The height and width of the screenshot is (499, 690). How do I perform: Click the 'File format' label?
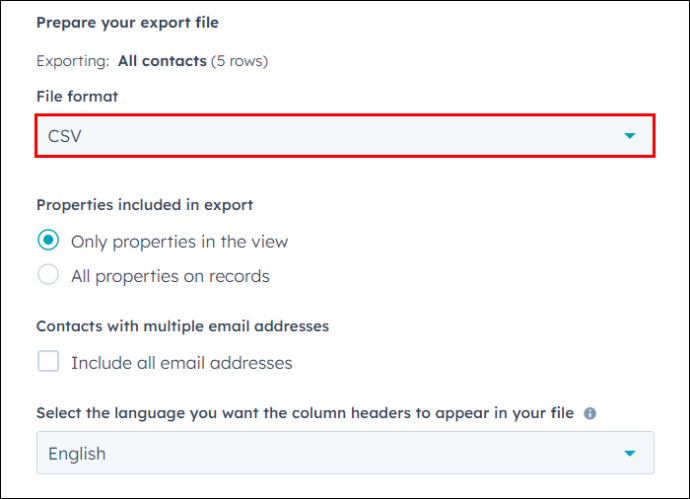[77, 96]
